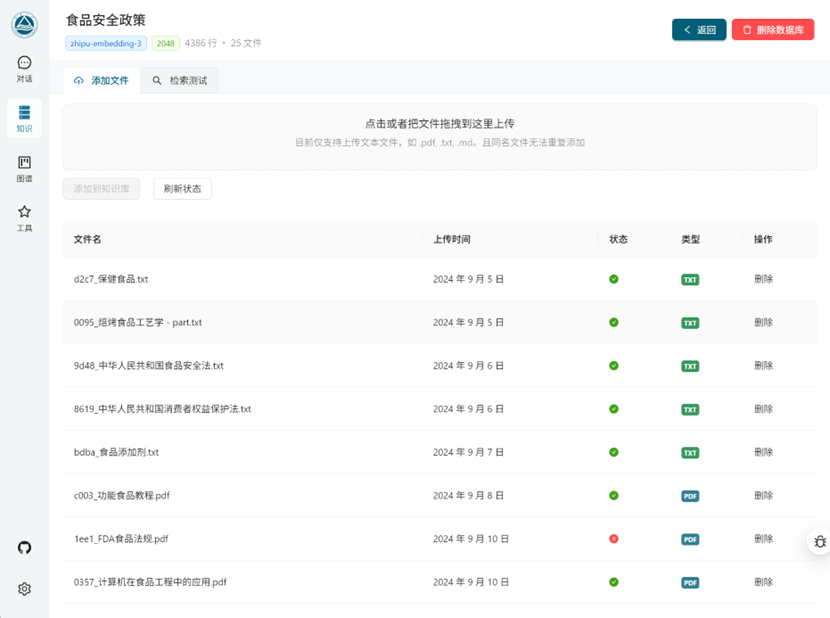Open the 对话 chat section
The height and width of the screenshot is (618, 830).
click(24, 69)
